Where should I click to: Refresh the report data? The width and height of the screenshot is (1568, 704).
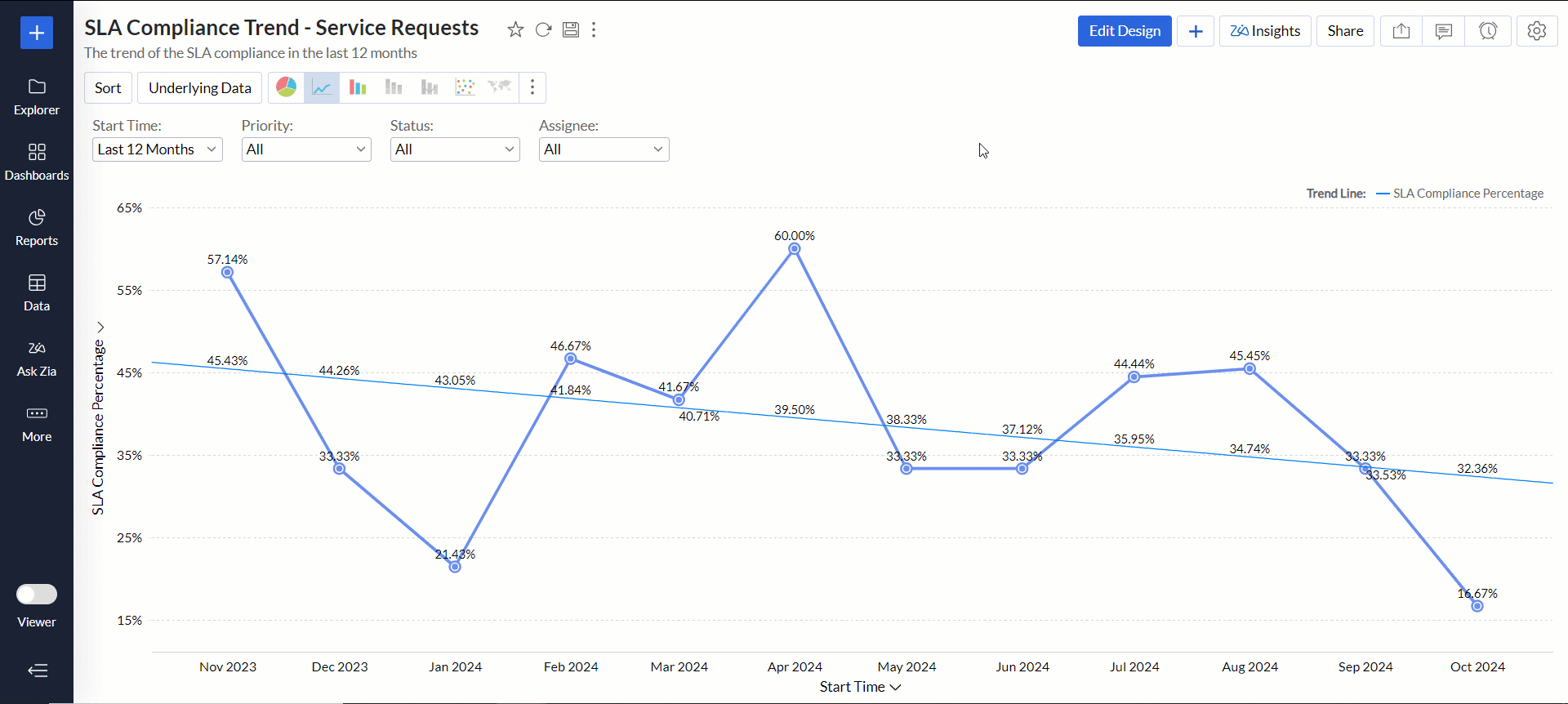[x=543, y=30]
